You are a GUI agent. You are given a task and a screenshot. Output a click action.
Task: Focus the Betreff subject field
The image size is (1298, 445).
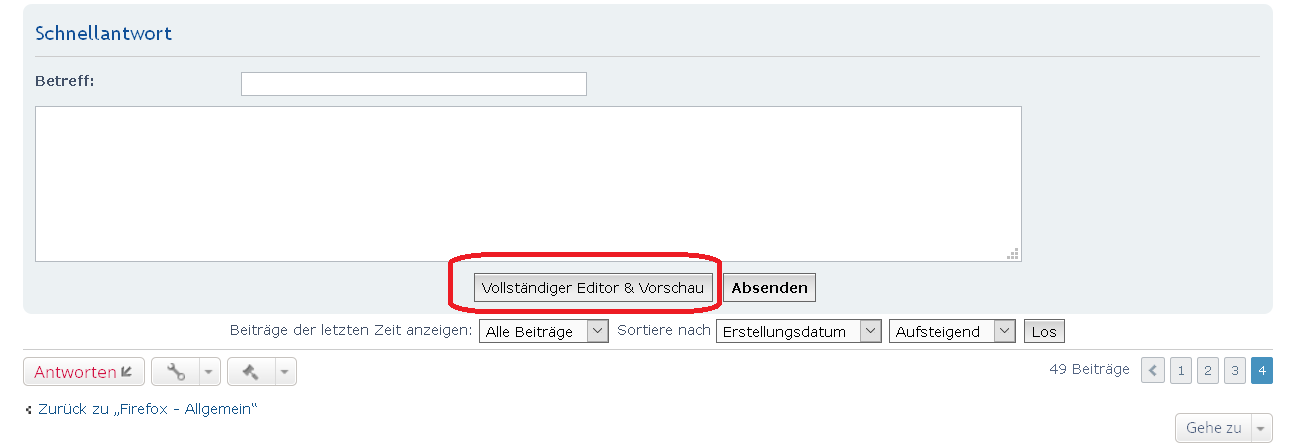tap(413, 84)
